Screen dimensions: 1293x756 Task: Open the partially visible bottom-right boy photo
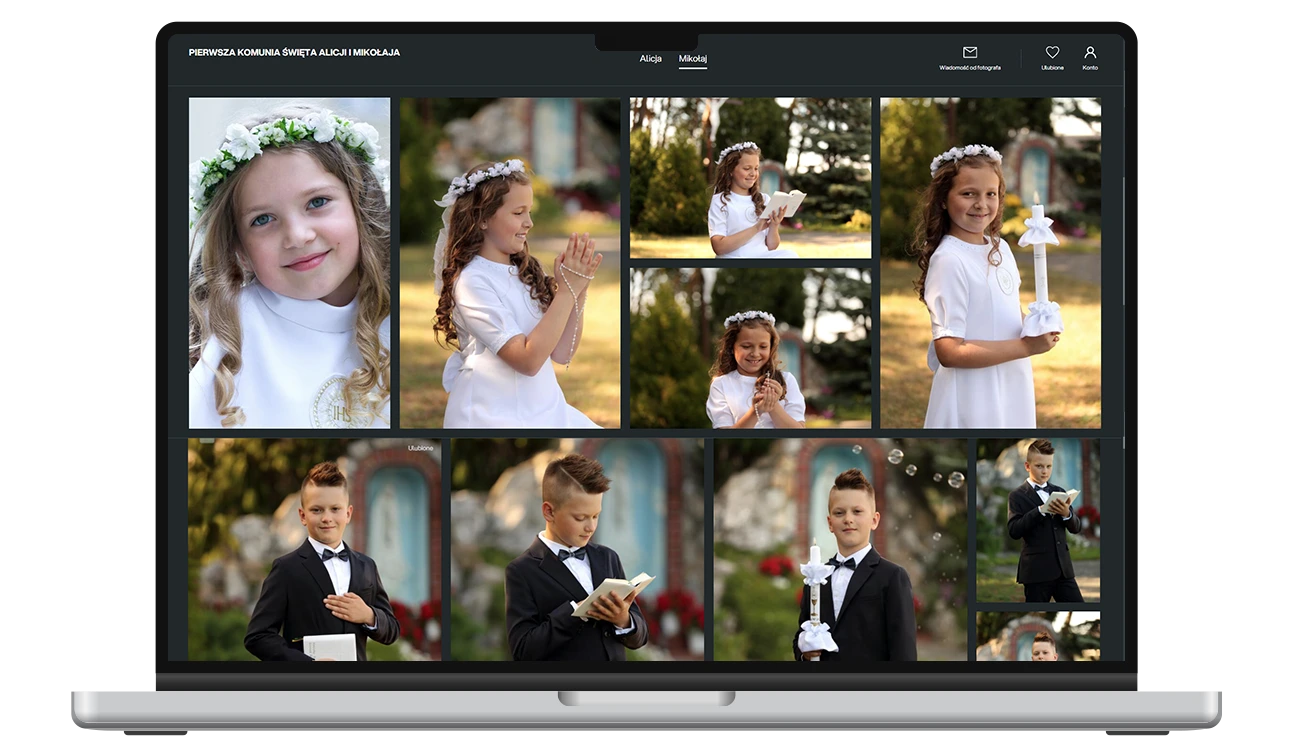click(1038, 636)
